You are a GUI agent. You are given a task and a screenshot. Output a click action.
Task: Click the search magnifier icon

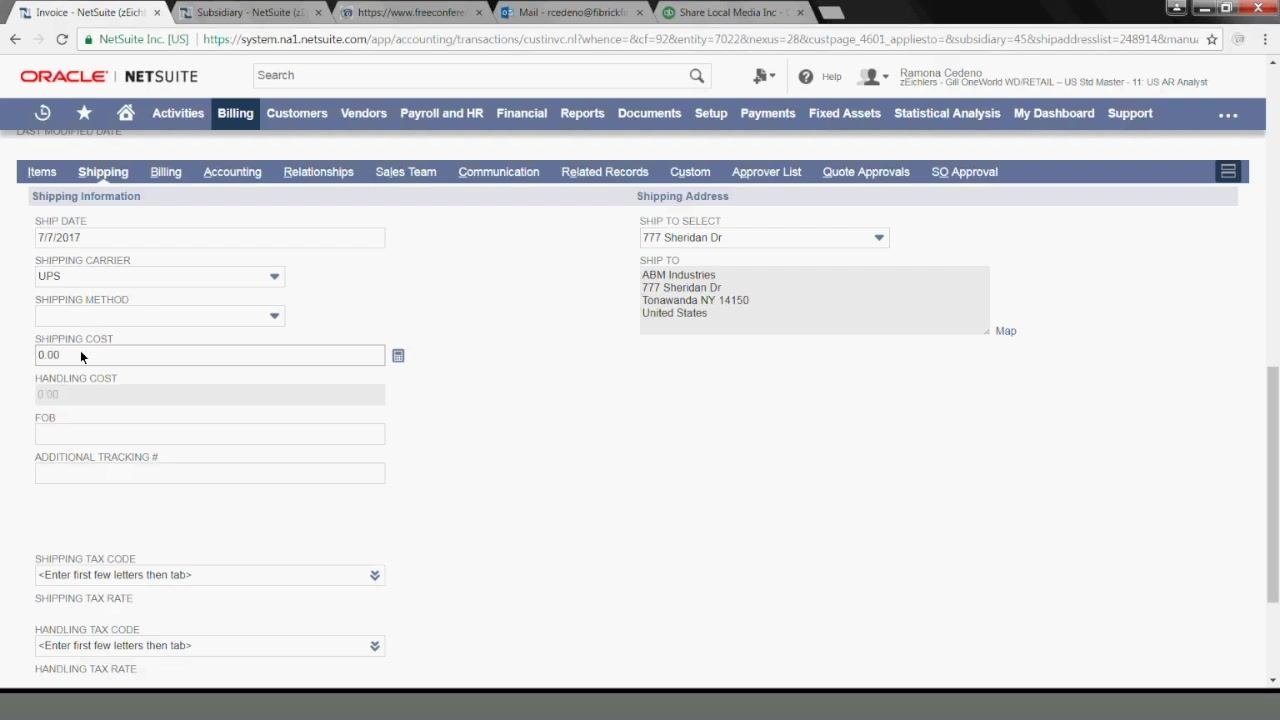(697, 75)
